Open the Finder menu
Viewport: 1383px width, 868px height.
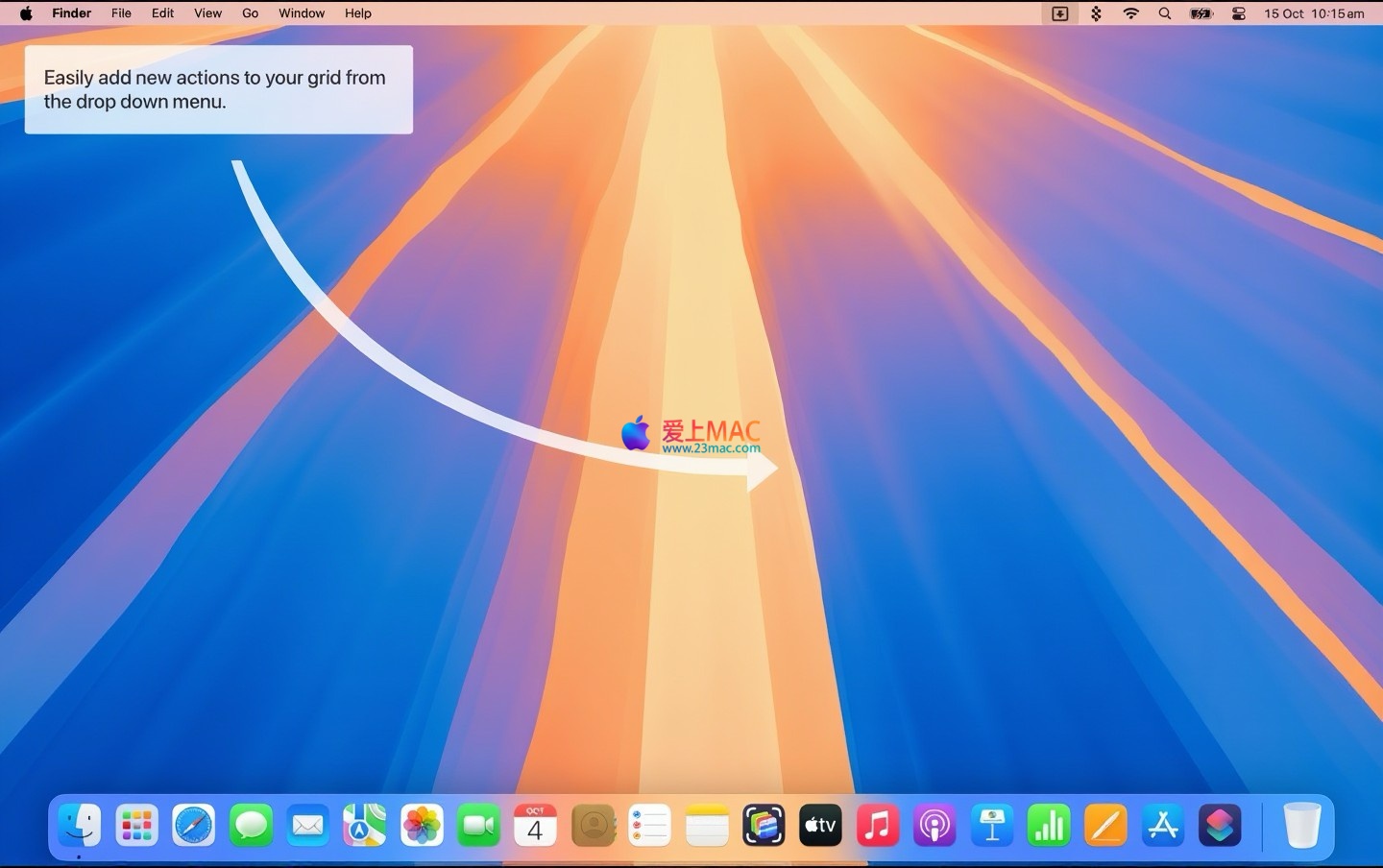click(71, 13)
